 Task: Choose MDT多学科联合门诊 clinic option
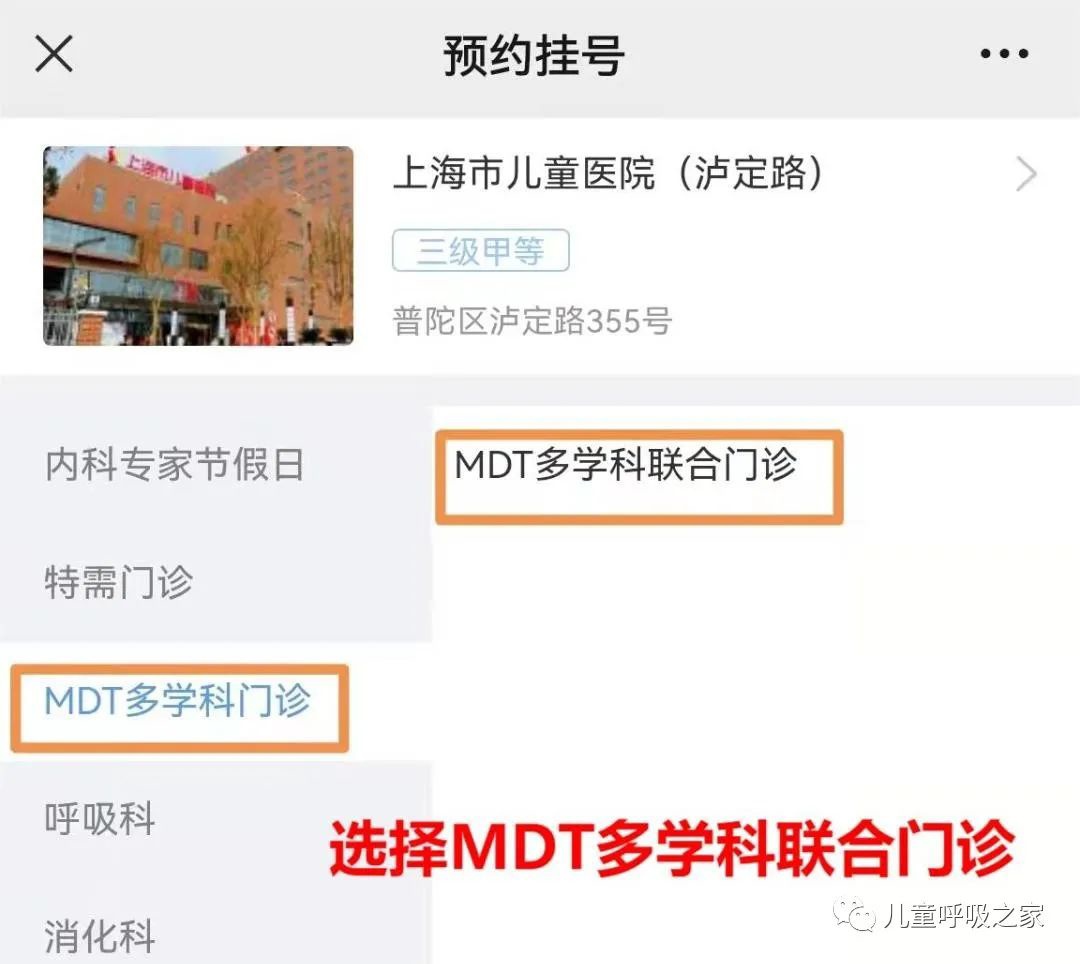pos(639,477)
